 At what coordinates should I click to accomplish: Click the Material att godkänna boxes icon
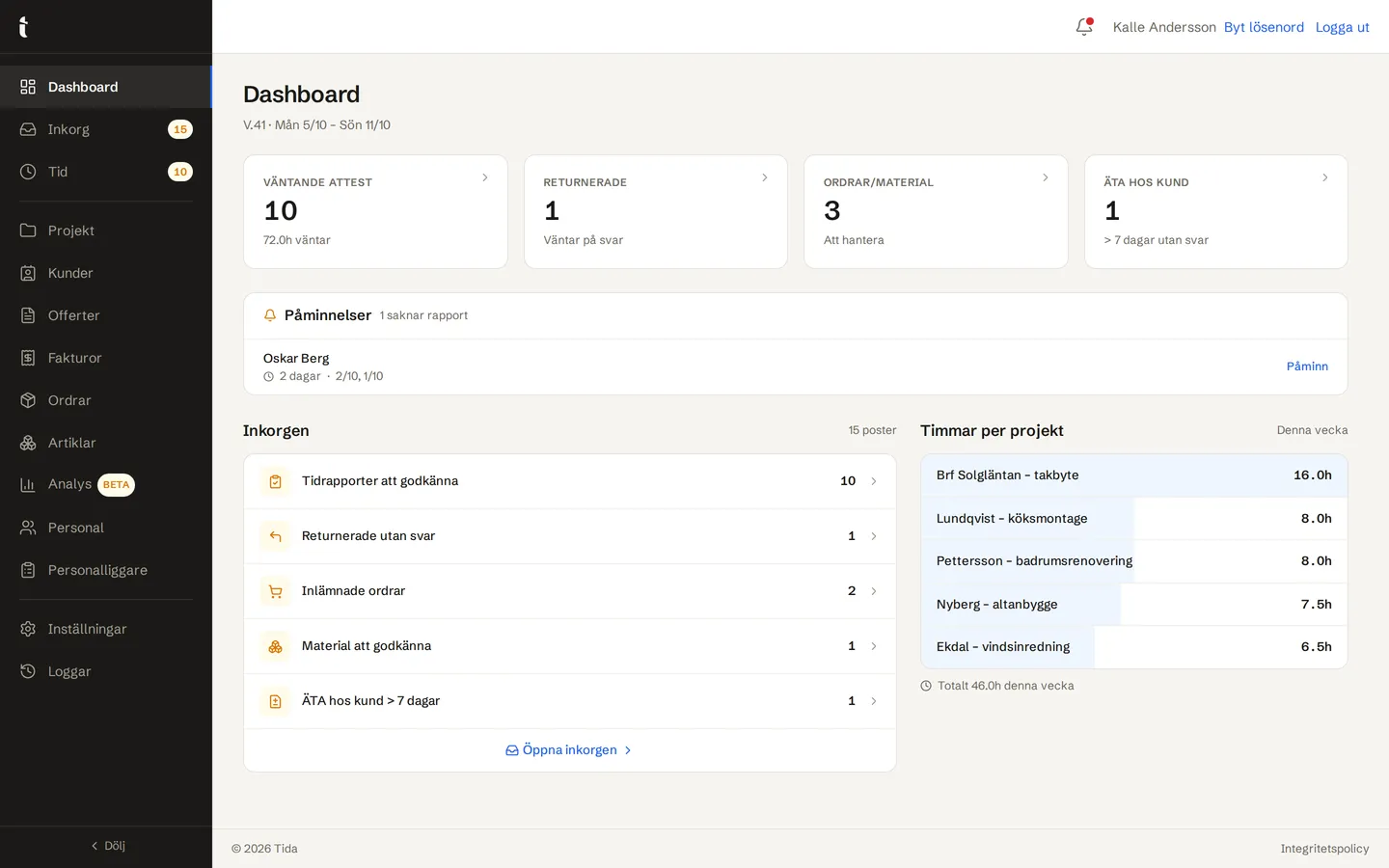276,646
